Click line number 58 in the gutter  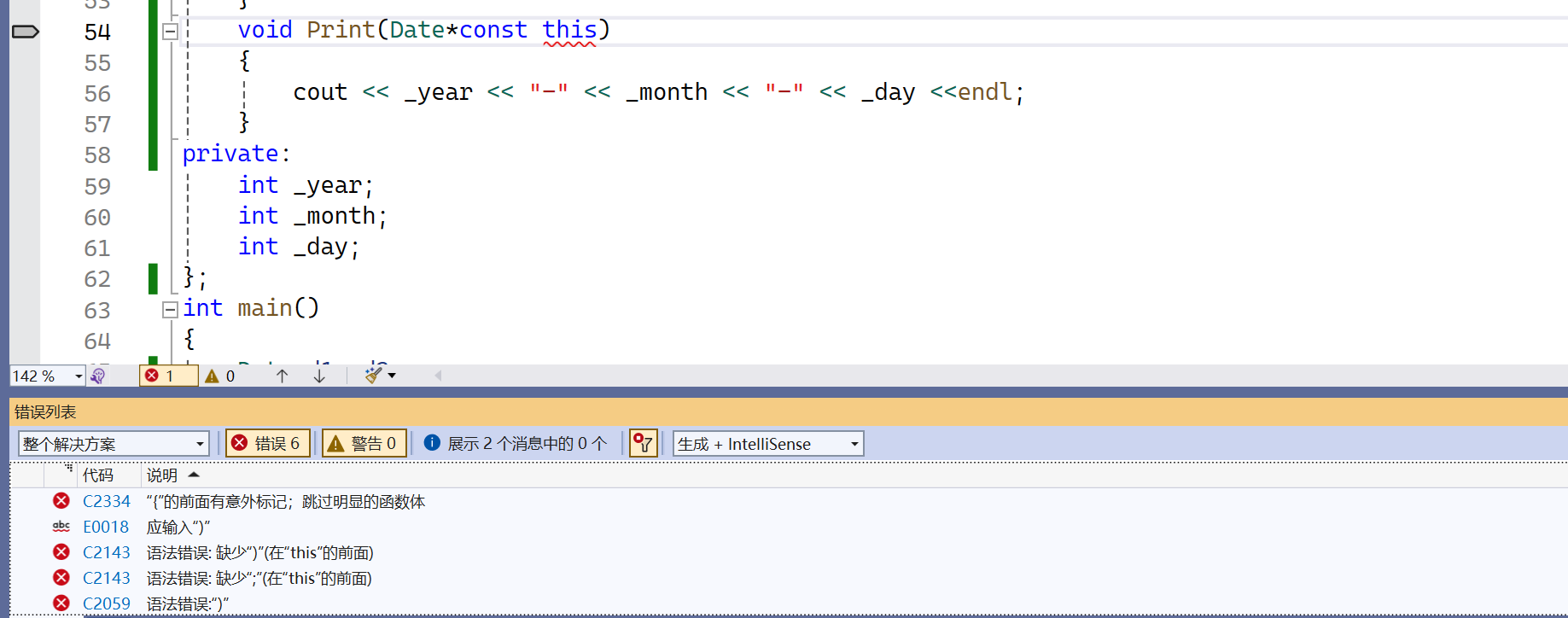click(97, 155)
